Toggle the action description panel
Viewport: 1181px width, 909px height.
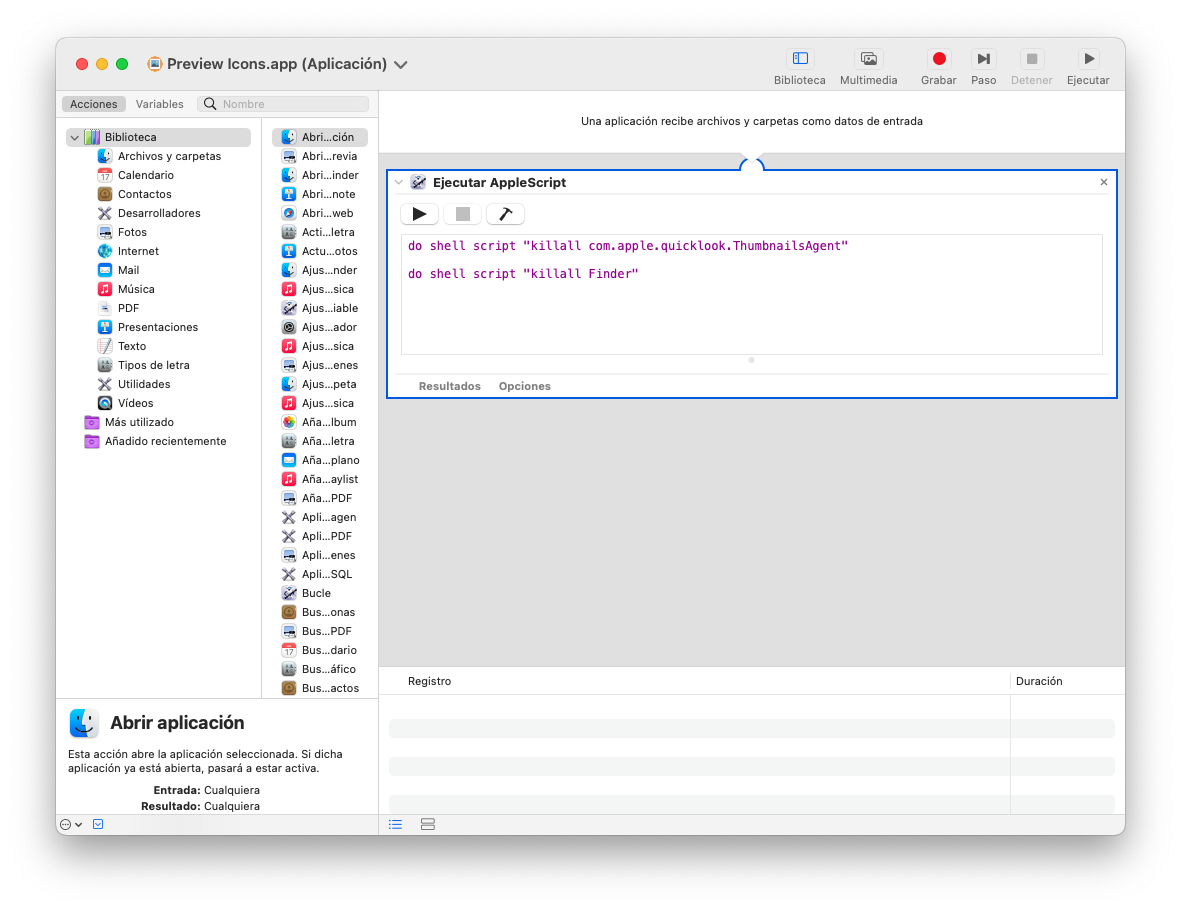point(98,825)
